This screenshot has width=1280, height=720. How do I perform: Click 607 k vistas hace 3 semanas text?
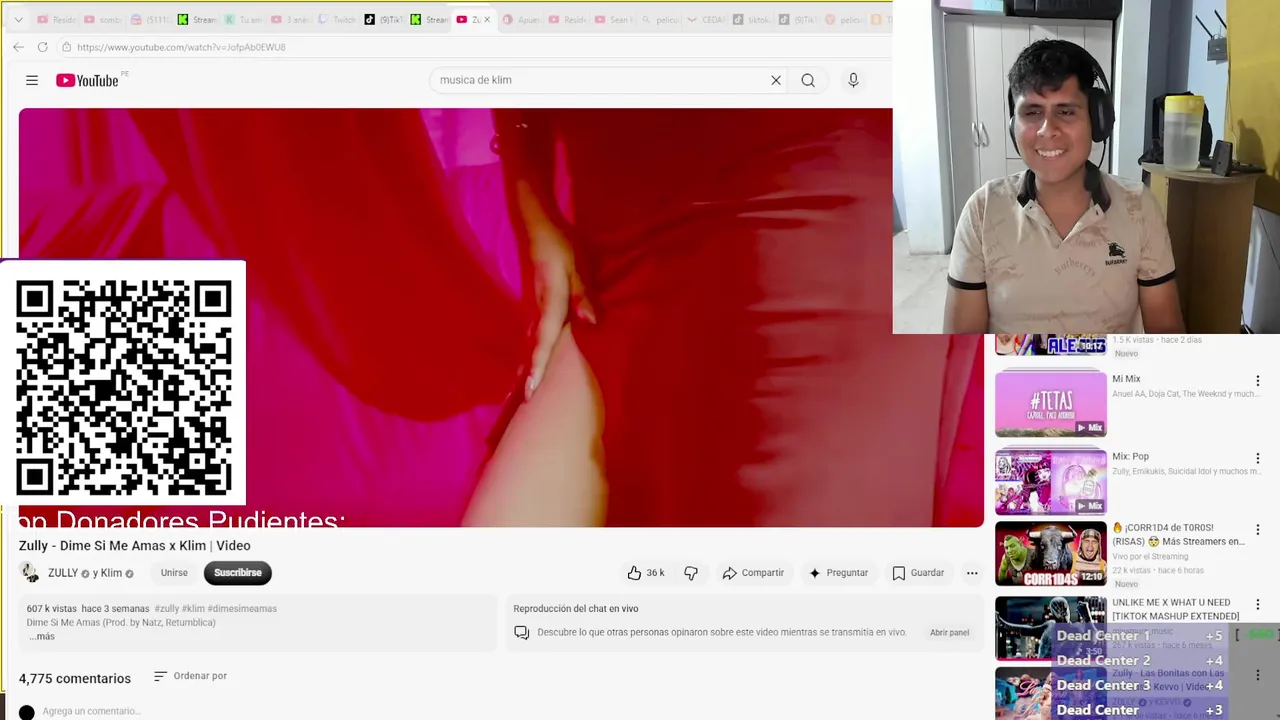click(x=88, y=609)
